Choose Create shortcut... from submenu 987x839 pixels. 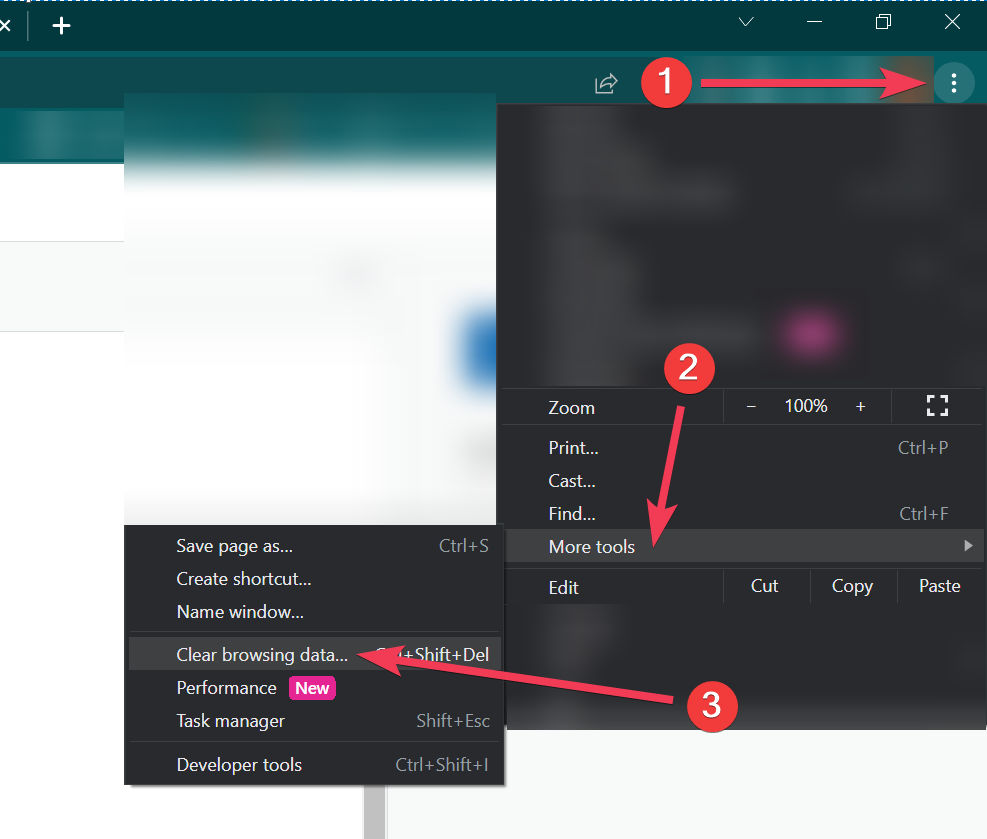244,579
